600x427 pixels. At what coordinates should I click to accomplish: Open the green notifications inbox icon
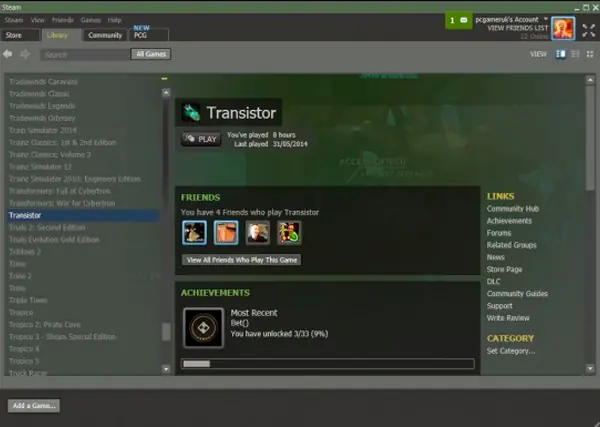tap(458, 20)
